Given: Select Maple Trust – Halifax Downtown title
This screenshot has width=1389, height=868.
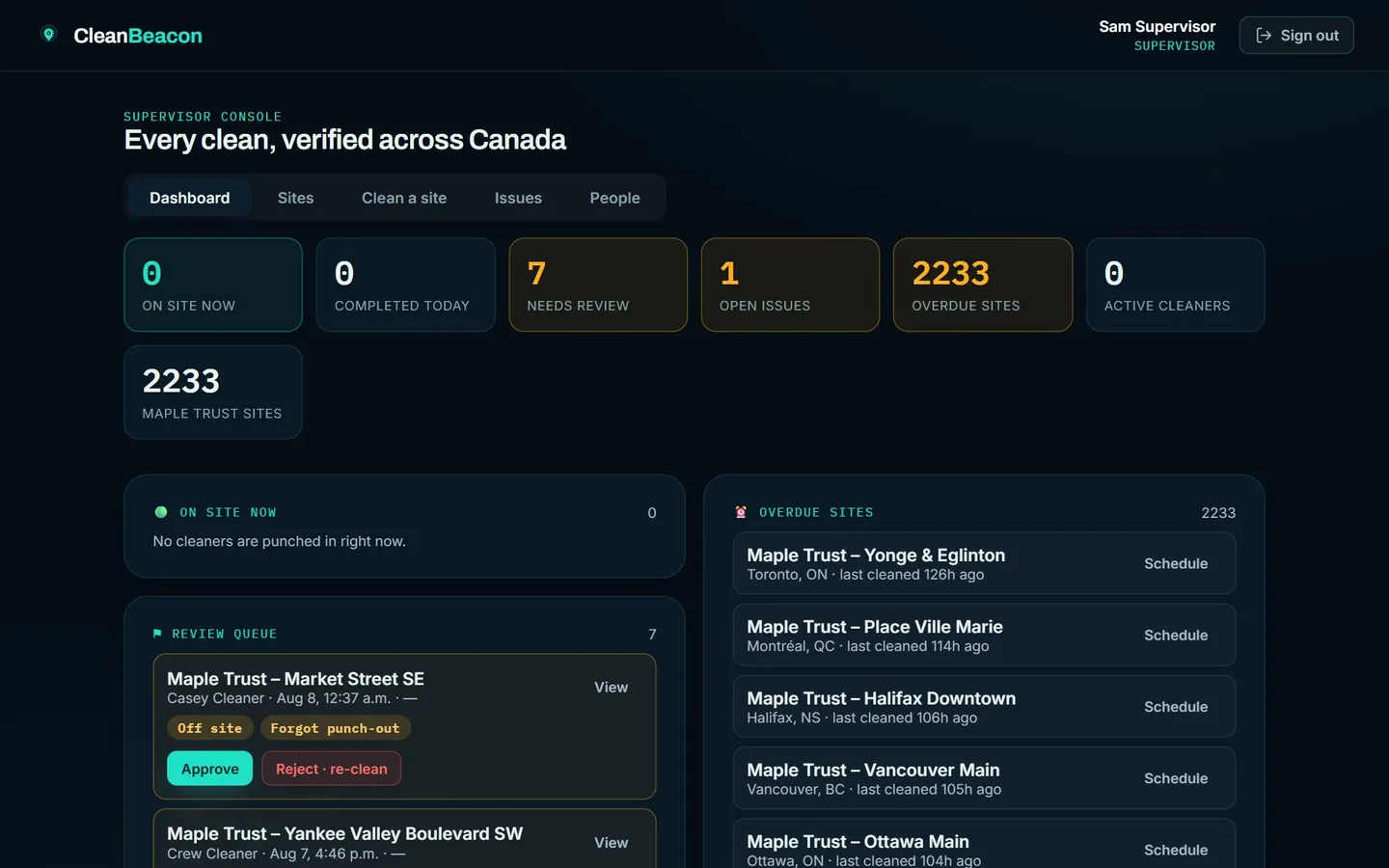Looking at the screenshot, I should [x=882, y=698].
